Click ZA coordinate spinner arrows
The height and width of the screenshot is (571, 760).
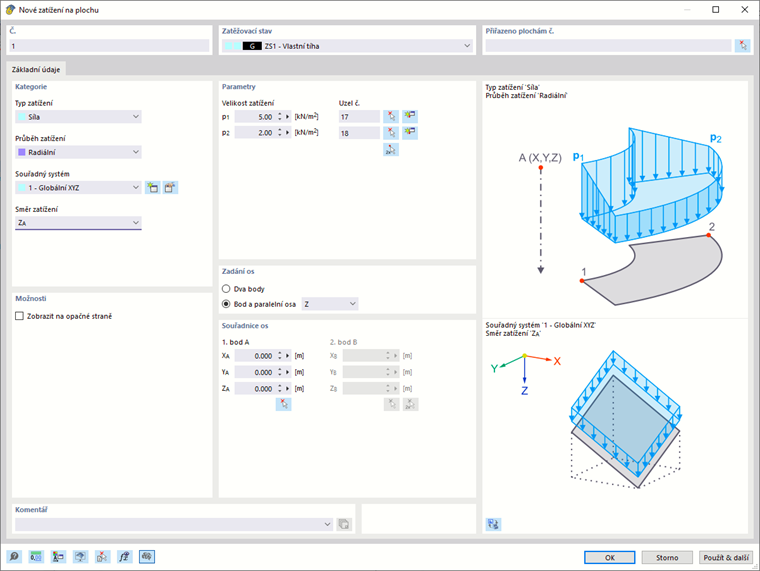coord(280,389)
